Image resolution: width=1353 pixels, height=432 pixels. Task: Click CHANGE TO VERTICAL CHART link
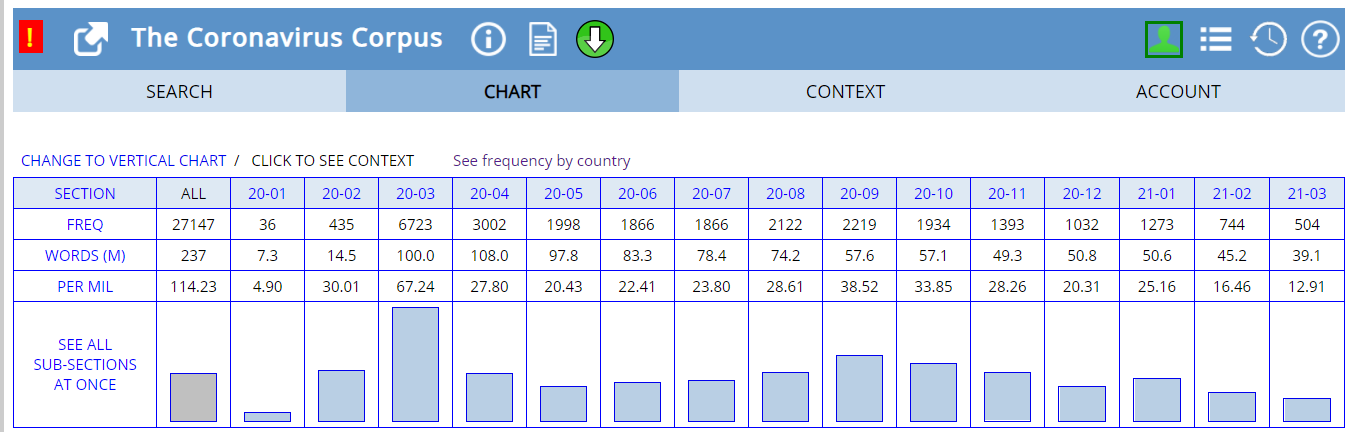click(x=123, y=160)
